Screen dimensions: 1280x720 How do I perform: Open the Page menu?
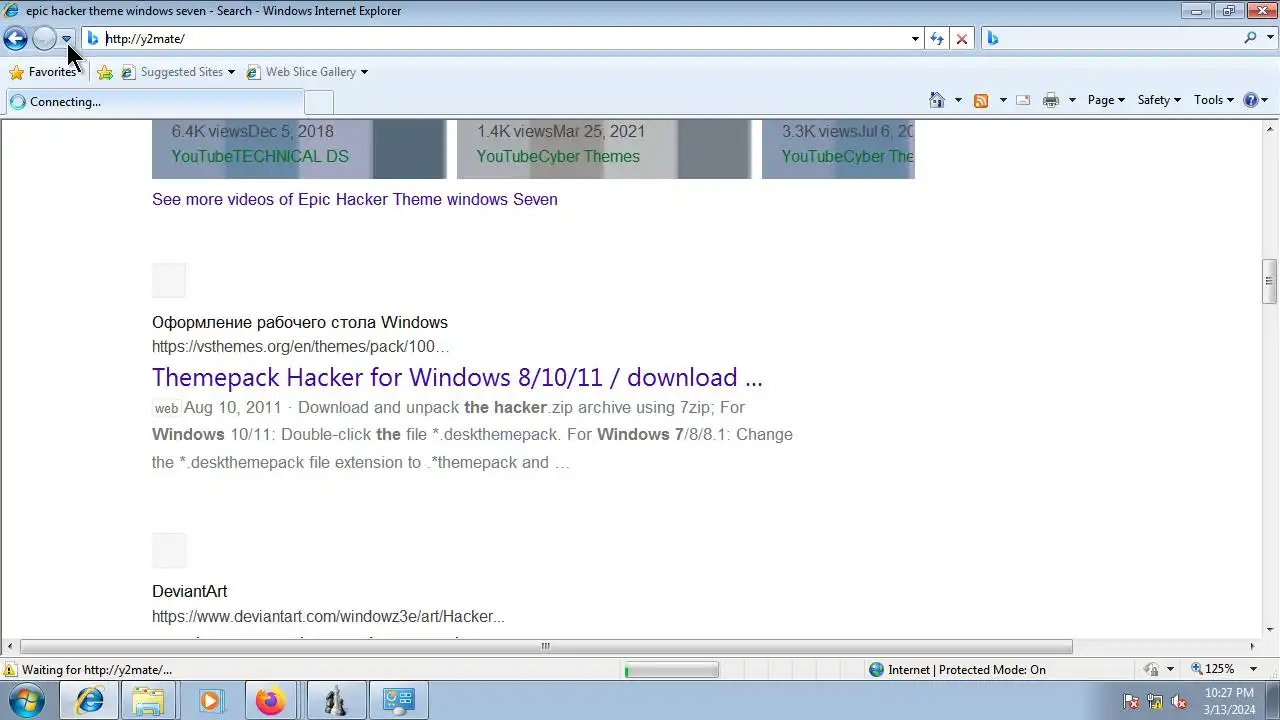[1106, 100]
